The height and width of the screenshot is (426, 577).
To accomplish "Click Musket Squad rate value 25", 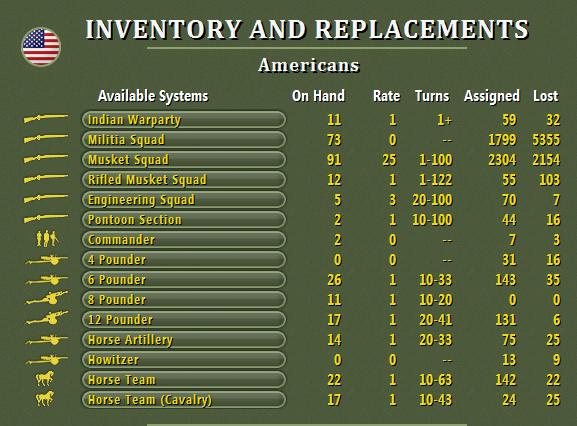I will tap(389, 160).
